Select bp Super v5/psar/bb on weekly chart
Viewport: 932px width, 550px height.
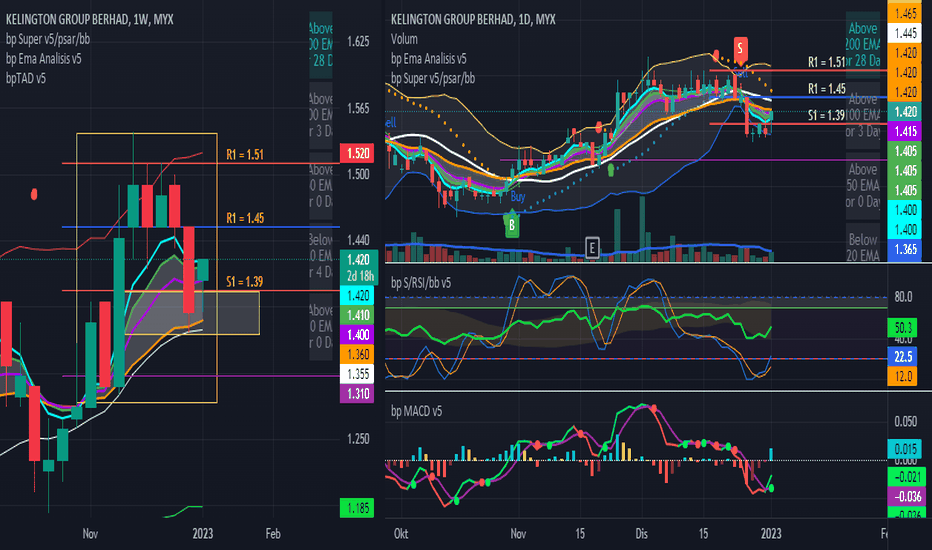pyautogui.click(x=48, y=39)
